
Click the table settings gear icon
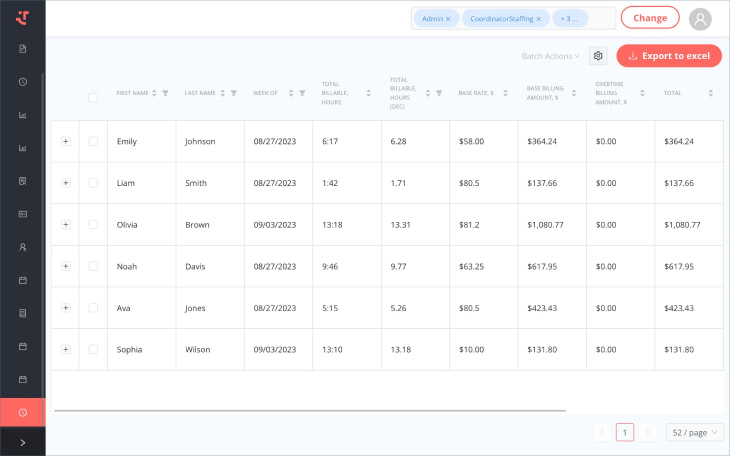click(598, 56)
